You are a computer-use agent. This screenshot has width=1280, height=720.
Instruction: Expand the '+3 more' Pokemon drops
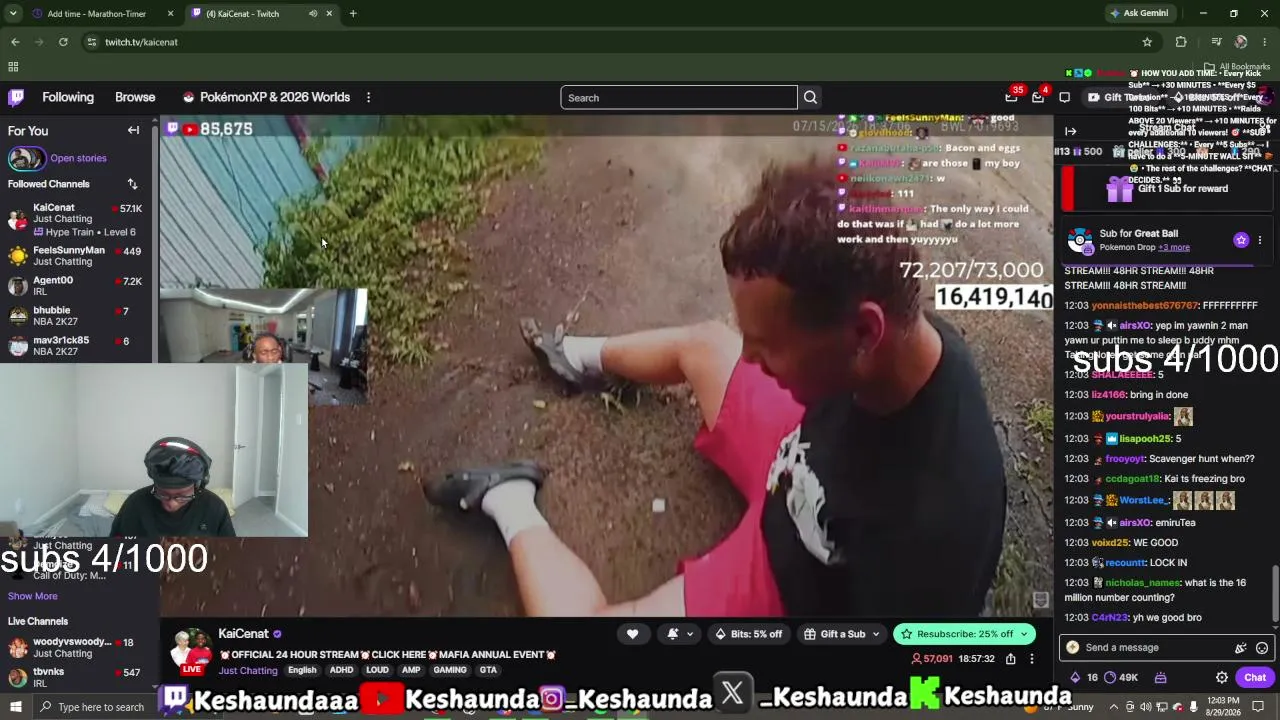tap(1174, 248)
